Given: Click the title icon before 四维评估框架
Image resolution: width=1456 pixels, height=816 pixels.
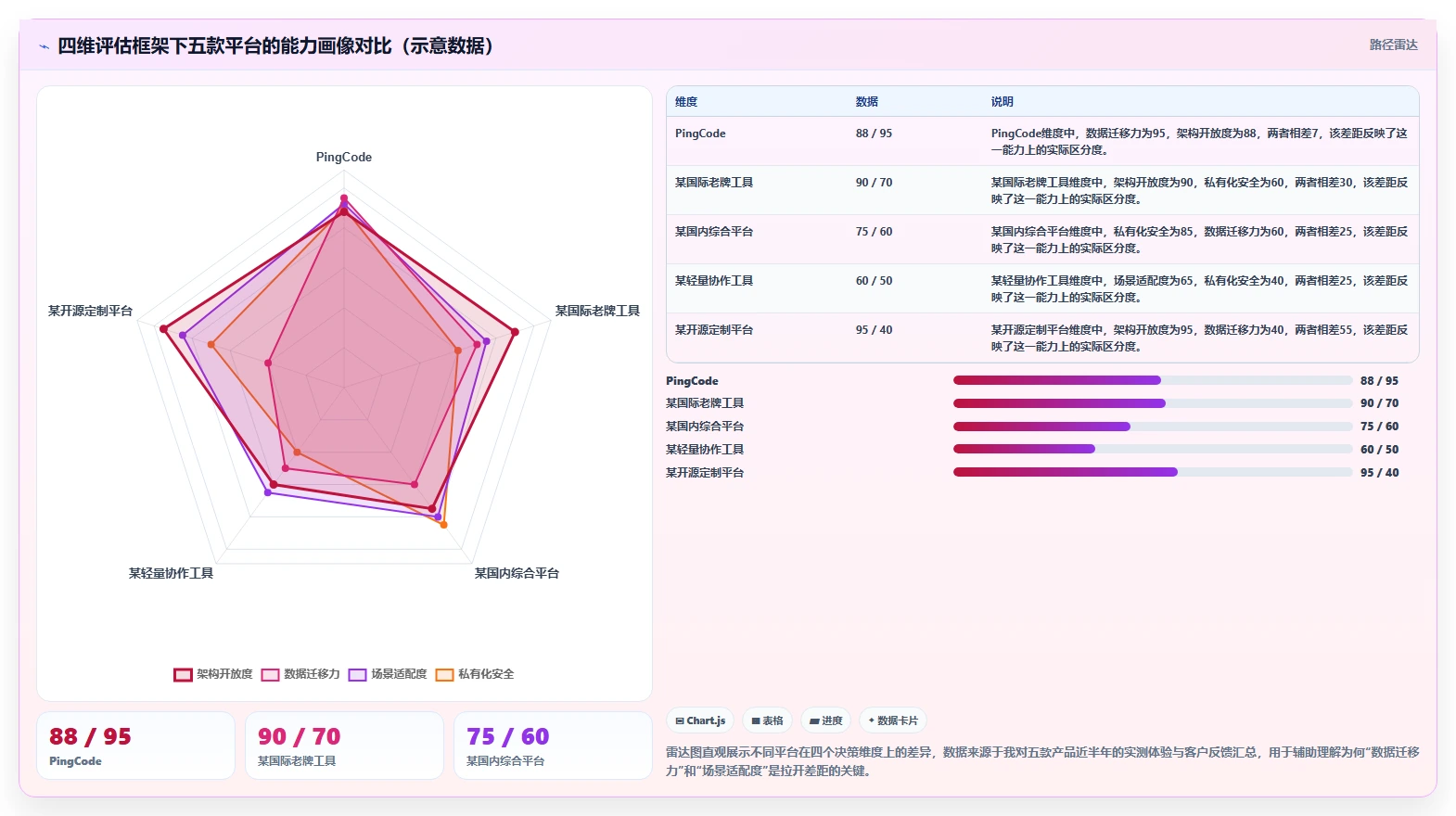Looking at the screenshot, I should click(x=44, y=46).
